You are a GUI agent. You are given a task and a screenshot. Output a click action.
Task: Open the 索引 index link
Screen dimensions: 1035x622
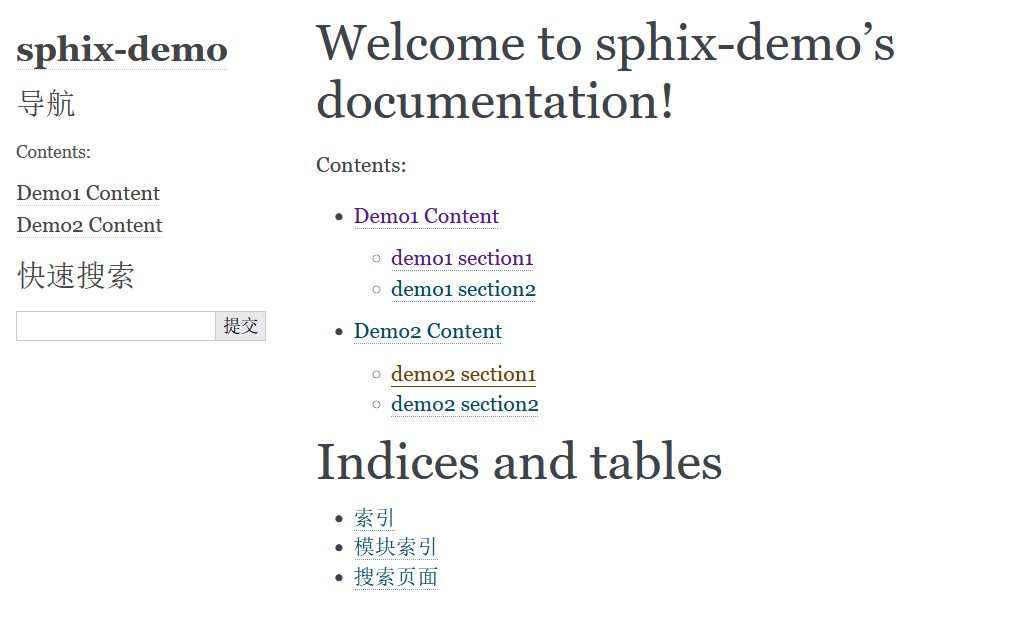374,518
